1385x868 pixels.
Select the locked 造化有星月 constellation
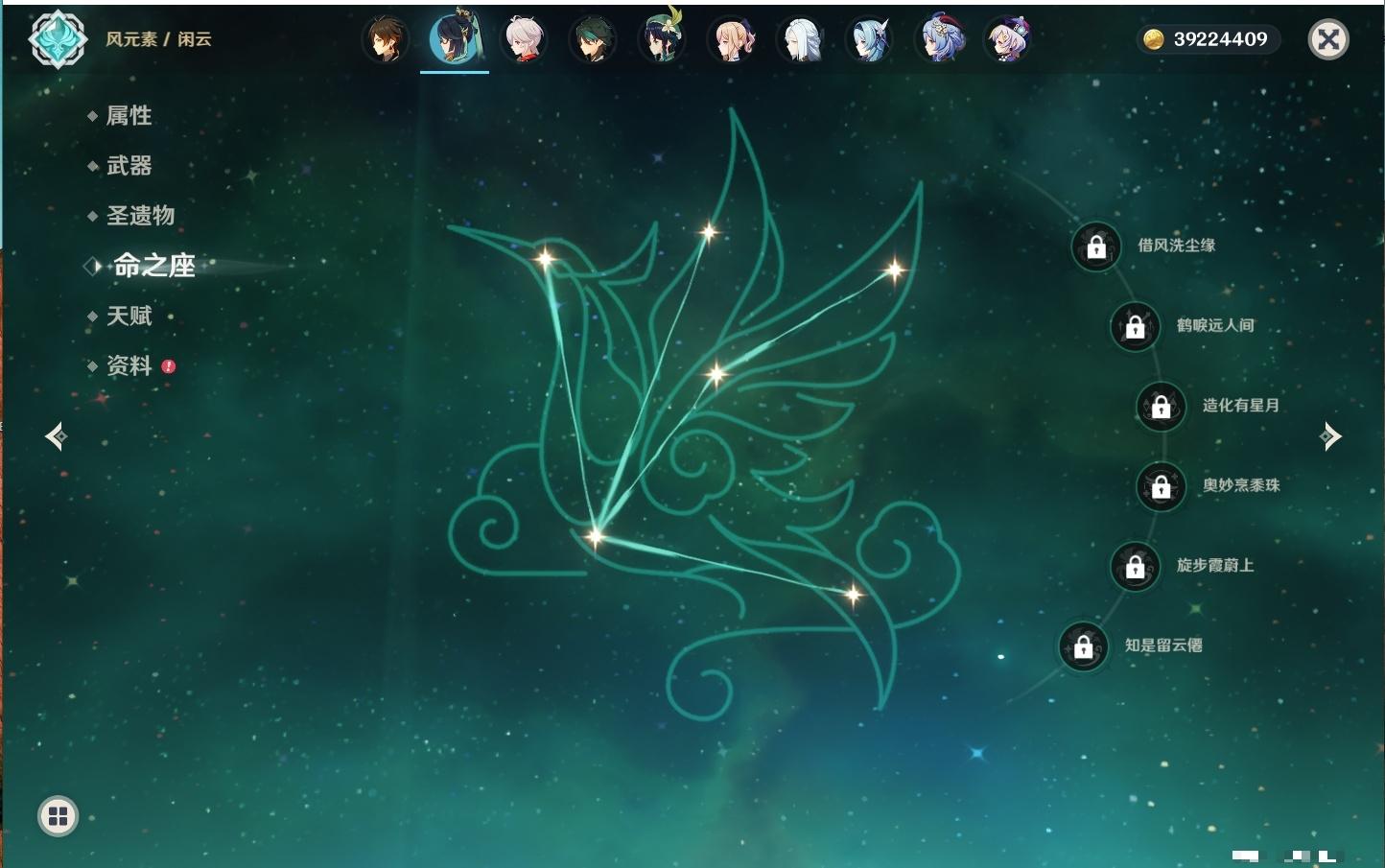pyautogui.click(x=1161, y=406)
